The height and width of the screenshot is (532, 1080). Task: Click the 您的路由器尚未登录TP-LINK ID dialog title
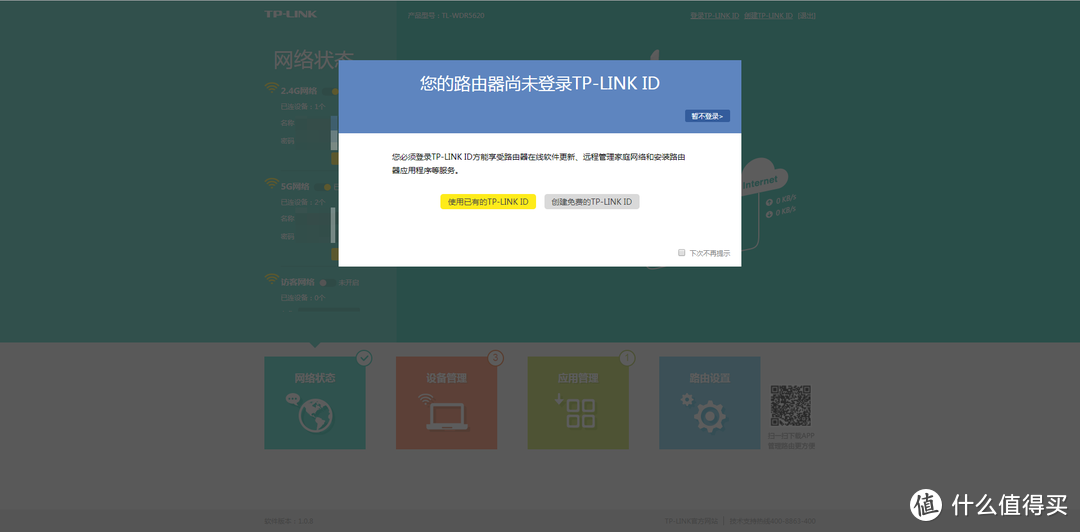pos(539,84)
